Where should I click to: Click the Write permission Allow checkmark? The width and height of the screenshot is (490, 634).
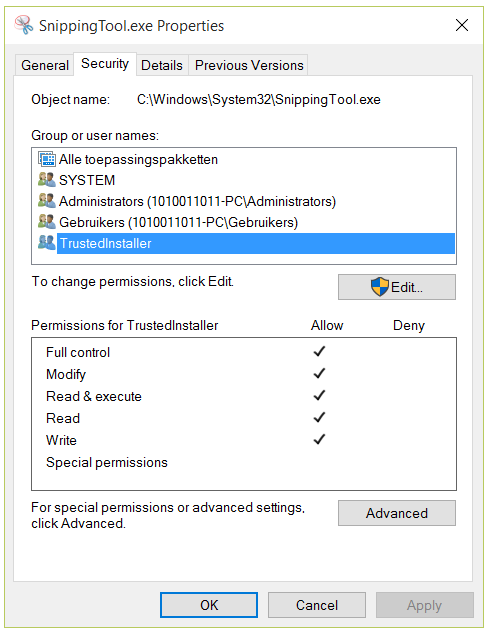click(319, 439)
